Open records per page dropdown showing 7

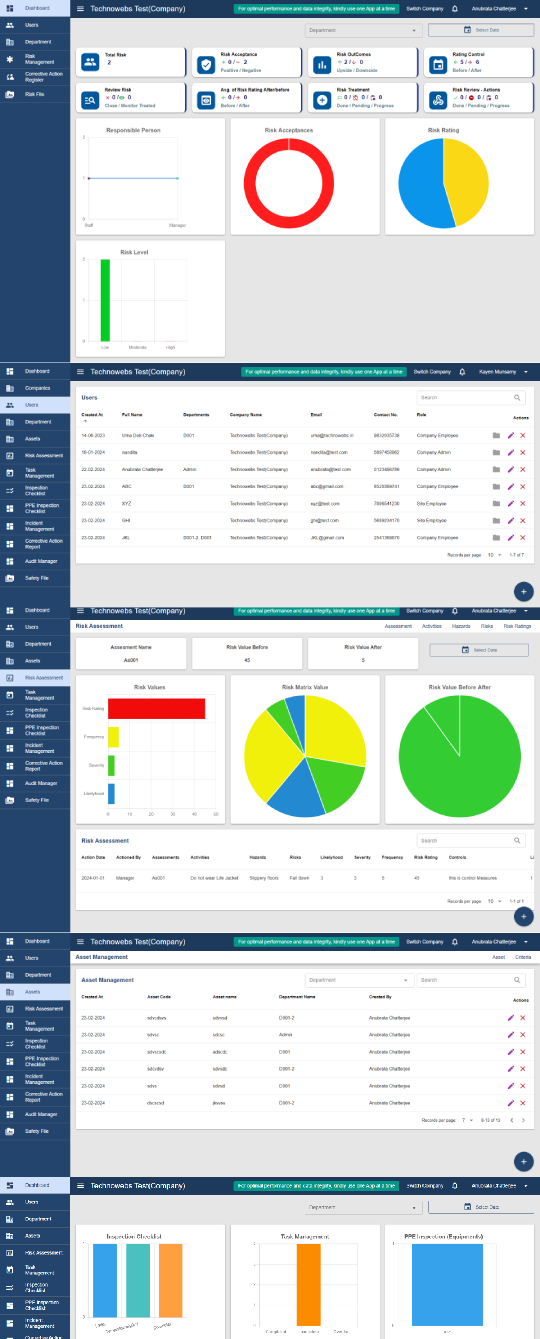[468, 1120]
